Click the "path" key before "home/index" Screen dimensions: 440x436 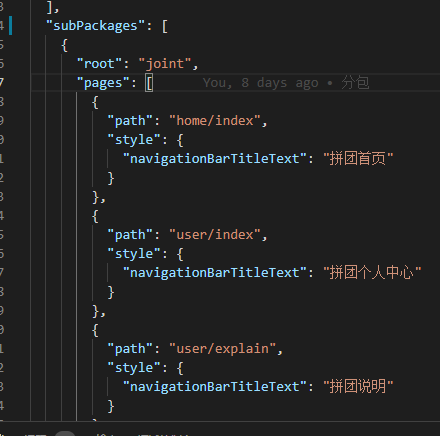point(130,121)
